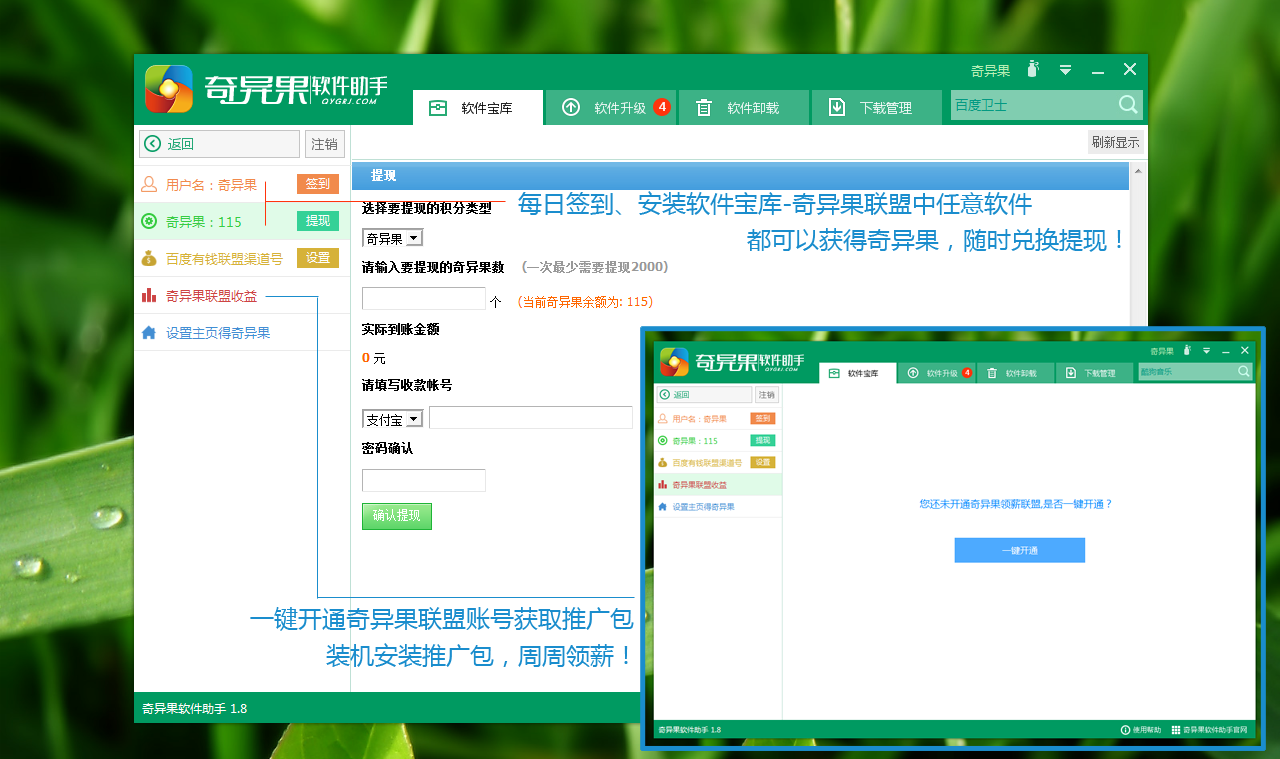Click the text 当前奇异果余额为: 115

coord(585,301)
